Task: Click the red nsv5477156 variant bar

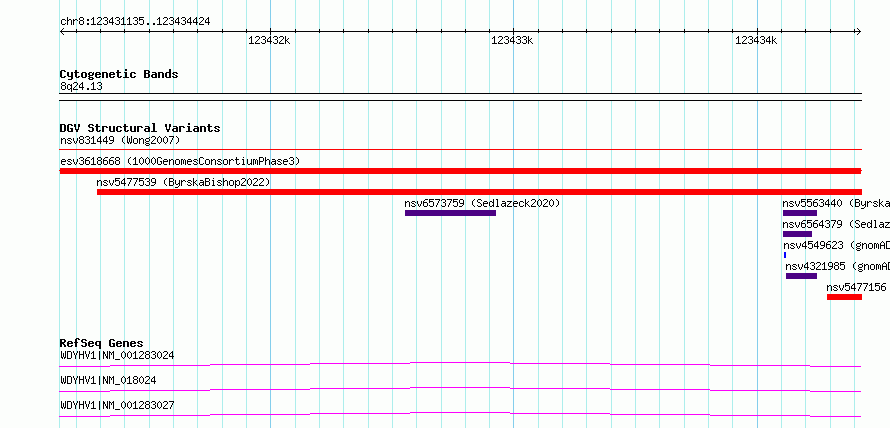Action: [x=844, y=297]
